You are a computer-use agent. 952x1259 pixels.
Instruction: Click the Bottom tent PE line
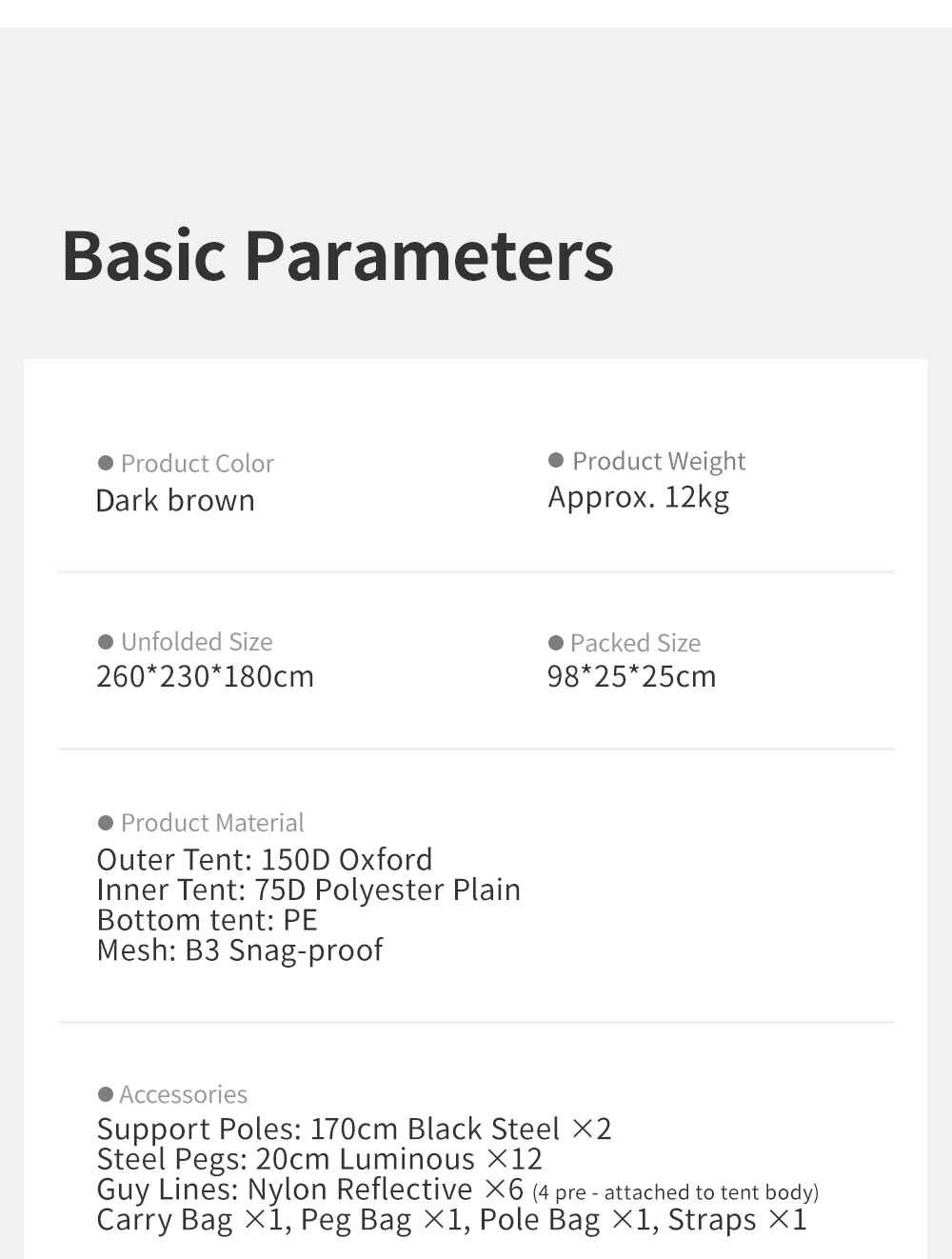[207, 920]
